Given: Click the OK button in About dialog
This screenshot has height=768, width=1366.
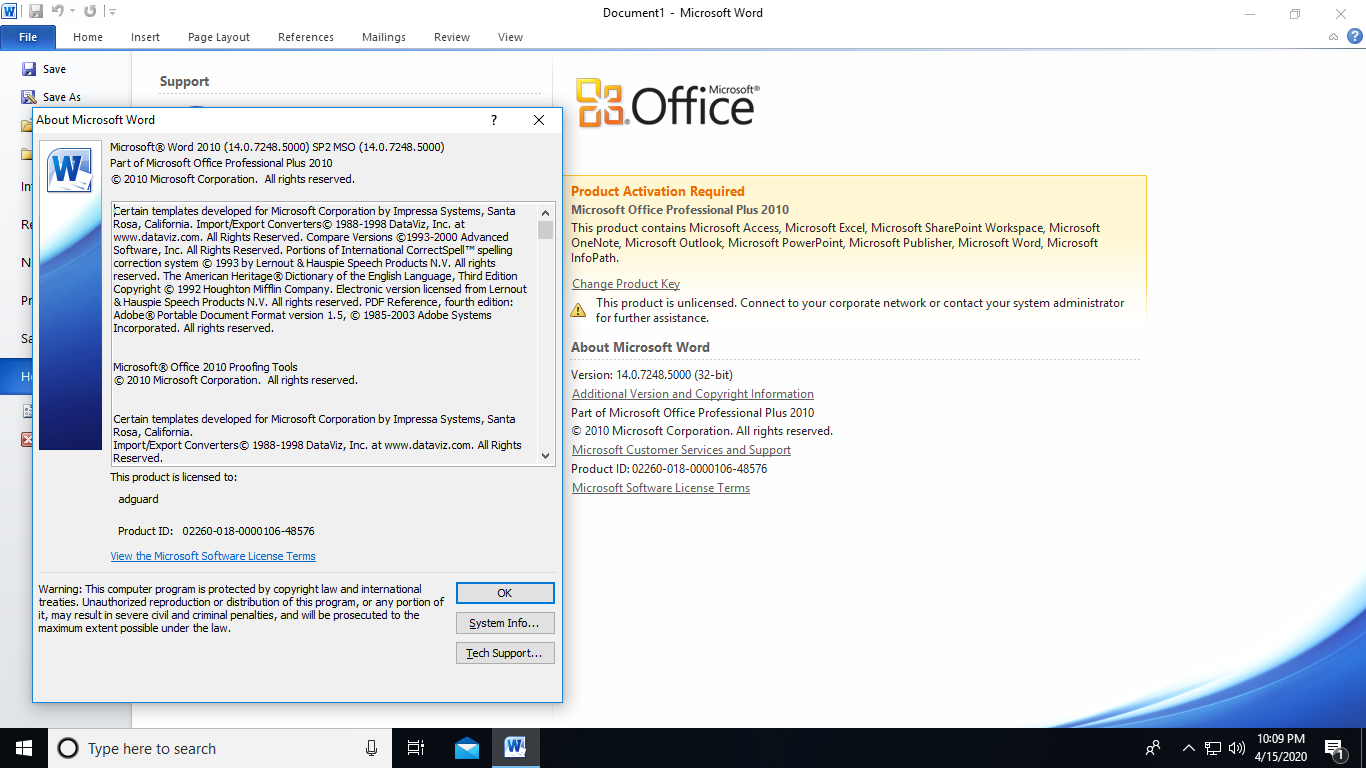Looking at the screenshot, I should click(x=505, y=593).
